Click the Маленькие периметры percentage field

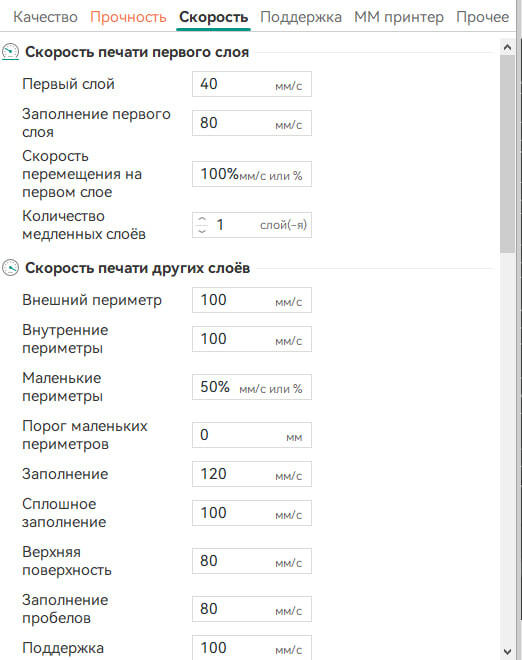tap(252, 387)
